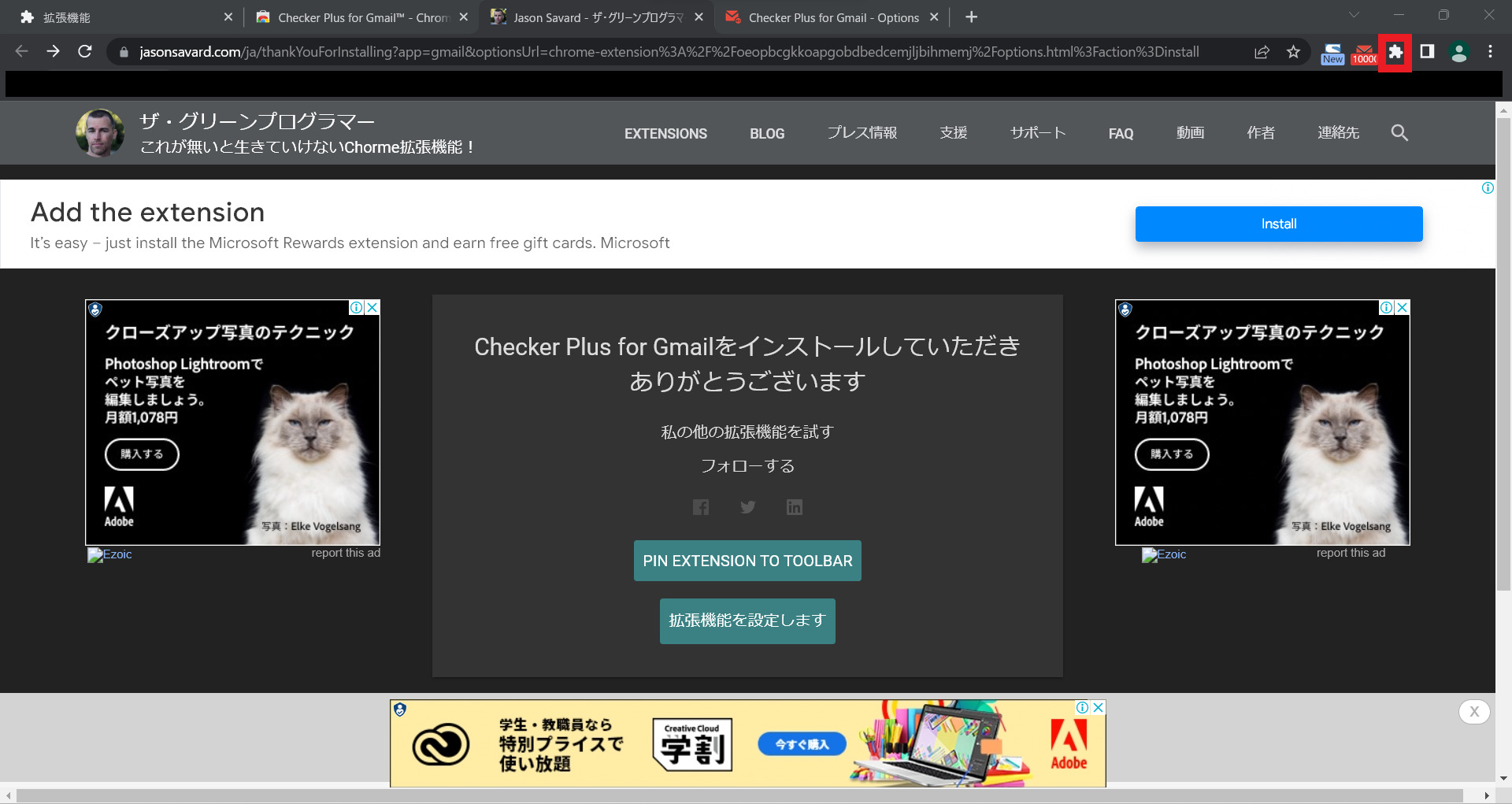Viewport: 1512px width, 804px height.
Task: Click the bottom banner ad info icon
Action: click(1083, 707)
